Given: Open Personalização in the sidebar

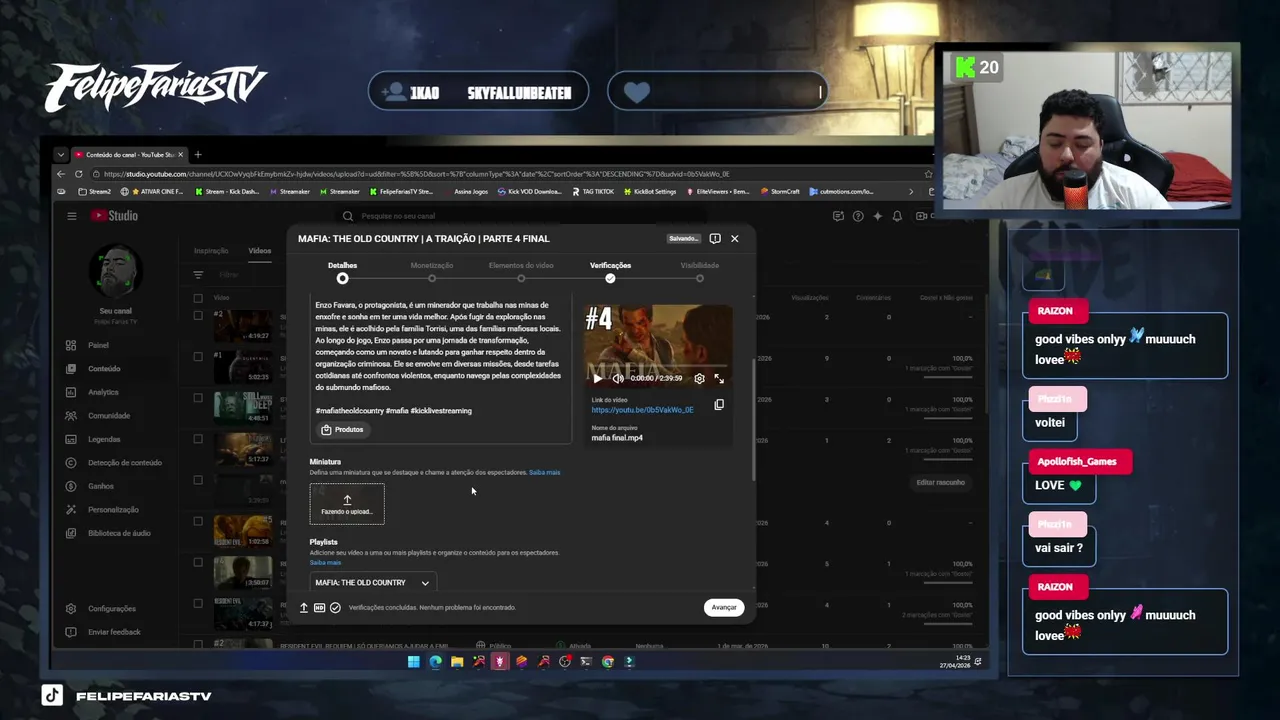Looking at the screenshot, I should [113, 510].
